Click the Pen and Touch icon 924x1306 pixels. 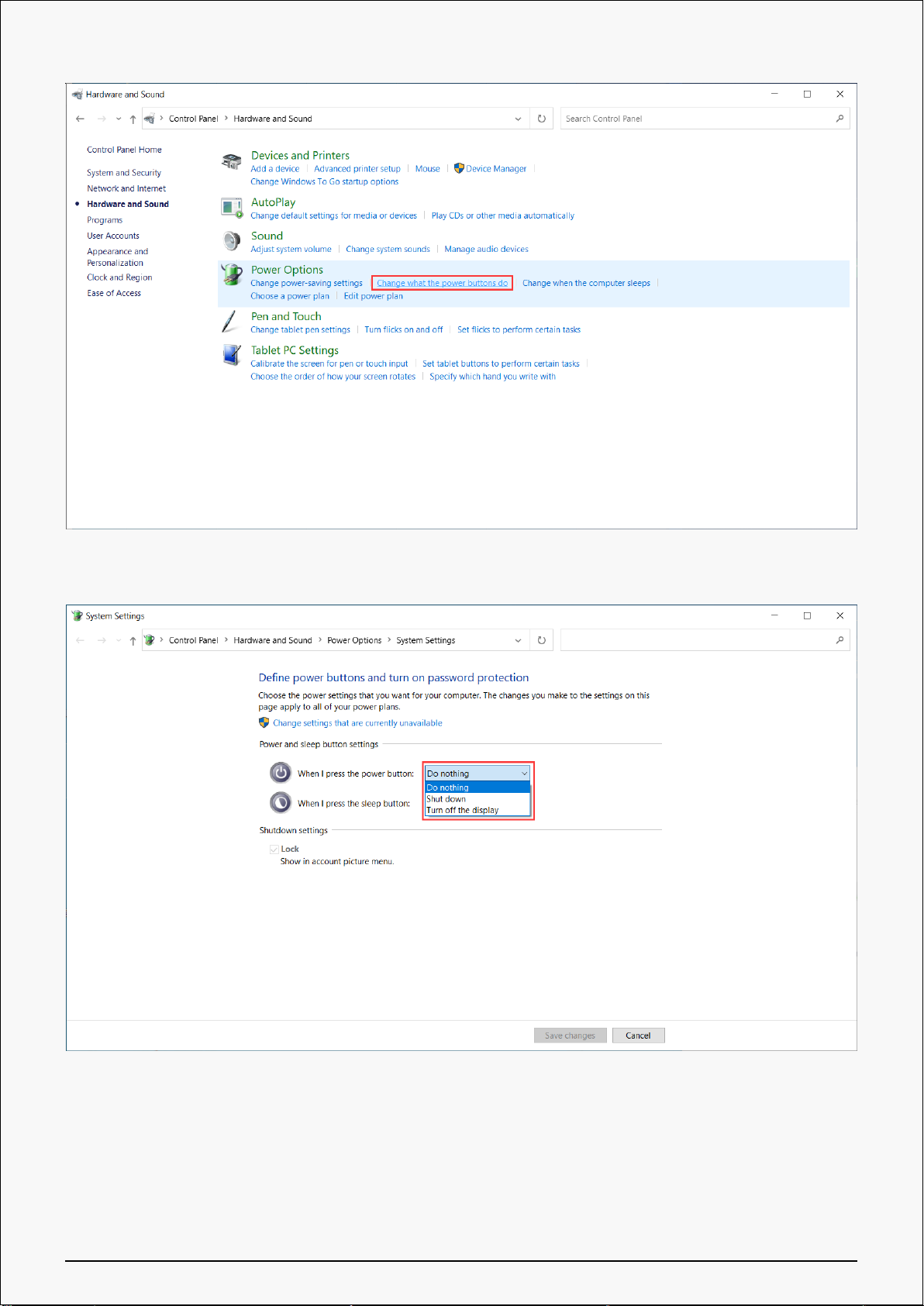coord(229,322)
